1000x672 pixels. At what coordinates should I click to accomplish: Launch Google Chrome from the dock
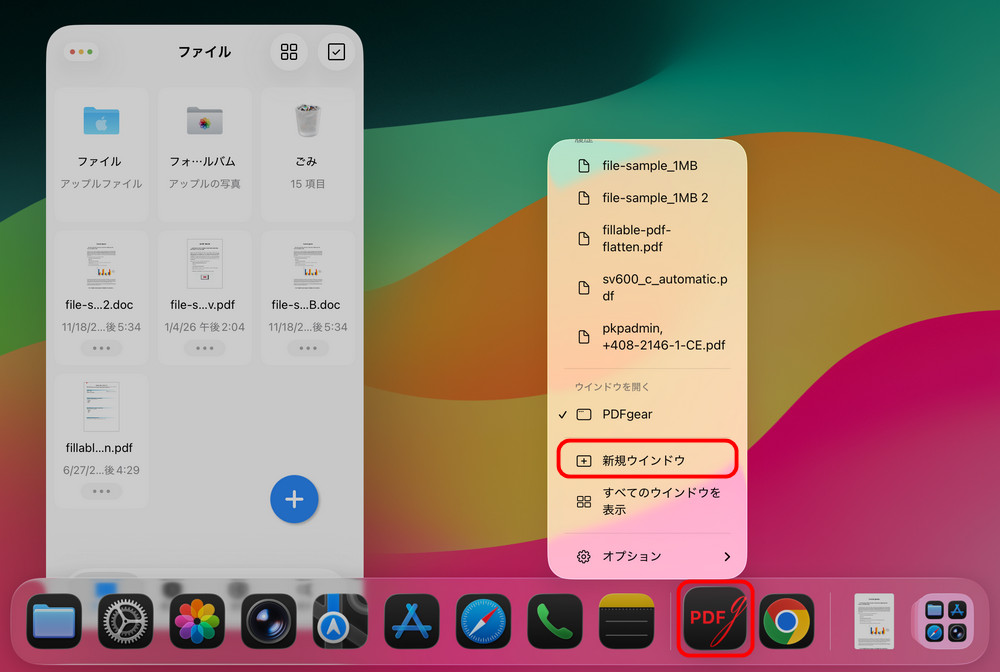pos(787,619)
